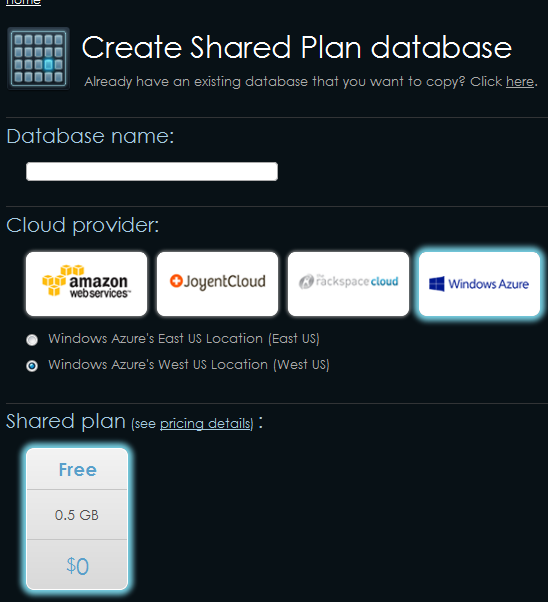This screenshot has width=548, height=602.
Task: Select the Amazon Web Services provider tile
Action: click(86, 284)
